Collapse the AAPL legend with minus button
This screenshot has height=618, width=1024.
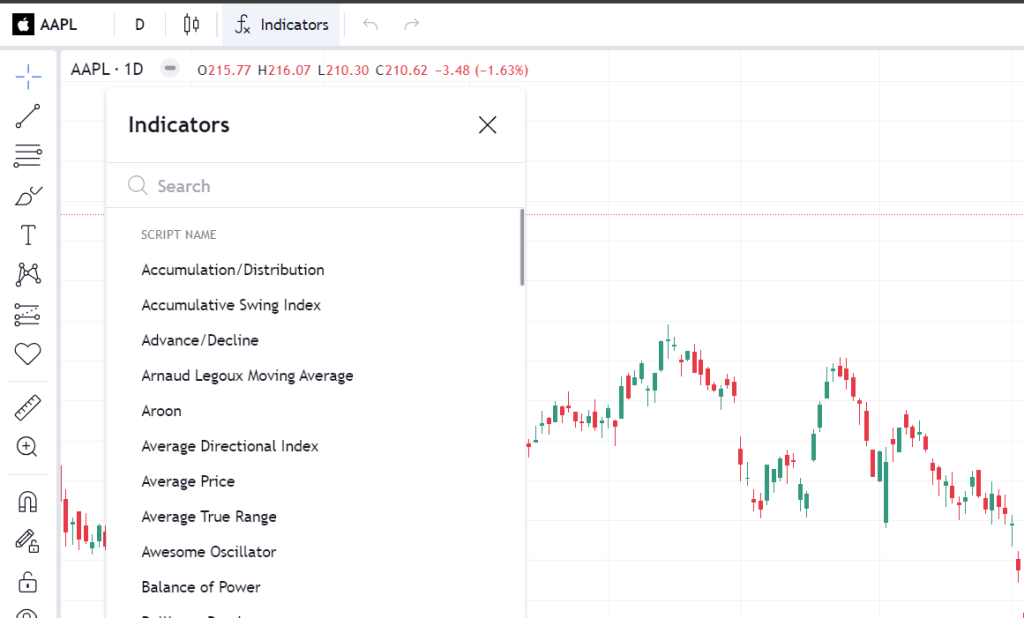pyautogui.click(x=170, y=69)
